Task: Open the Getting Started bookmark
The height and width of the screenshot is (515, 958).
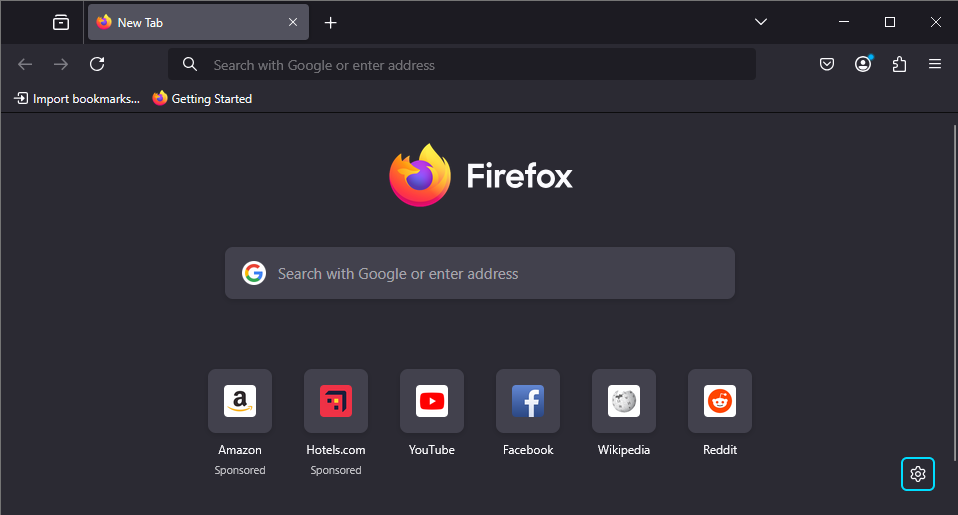Action: [x=202, y=98]
